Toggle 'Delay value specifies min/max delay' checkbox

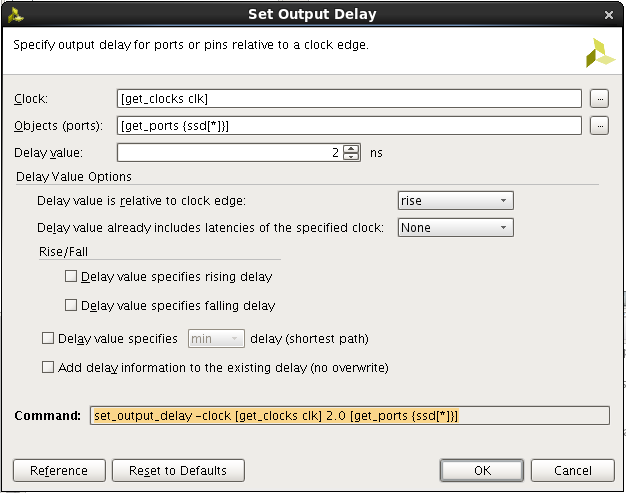[x=48, y=339]
